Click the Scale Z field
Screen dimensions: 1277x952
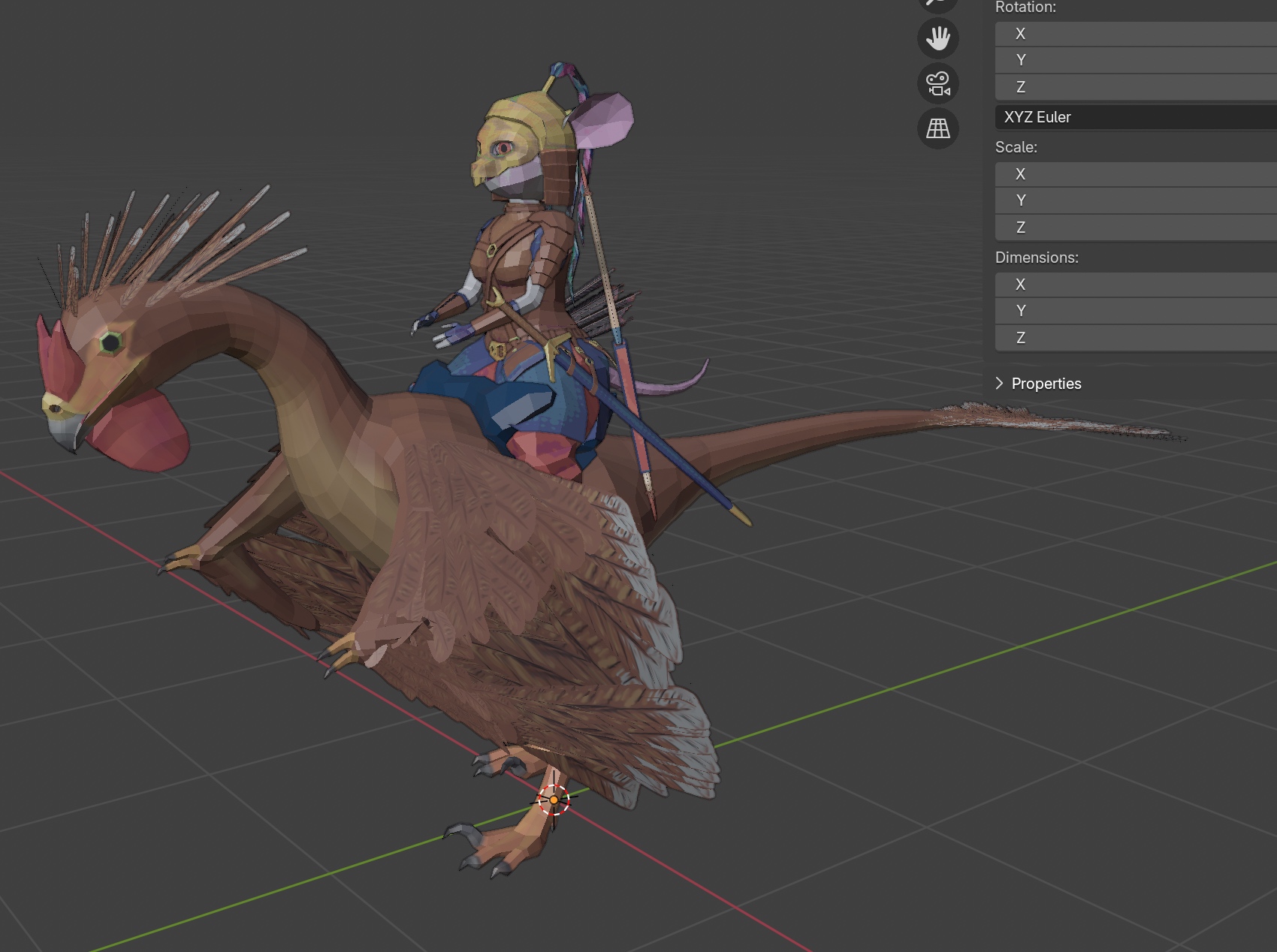pyautogui.click(x=1136, y=227)
